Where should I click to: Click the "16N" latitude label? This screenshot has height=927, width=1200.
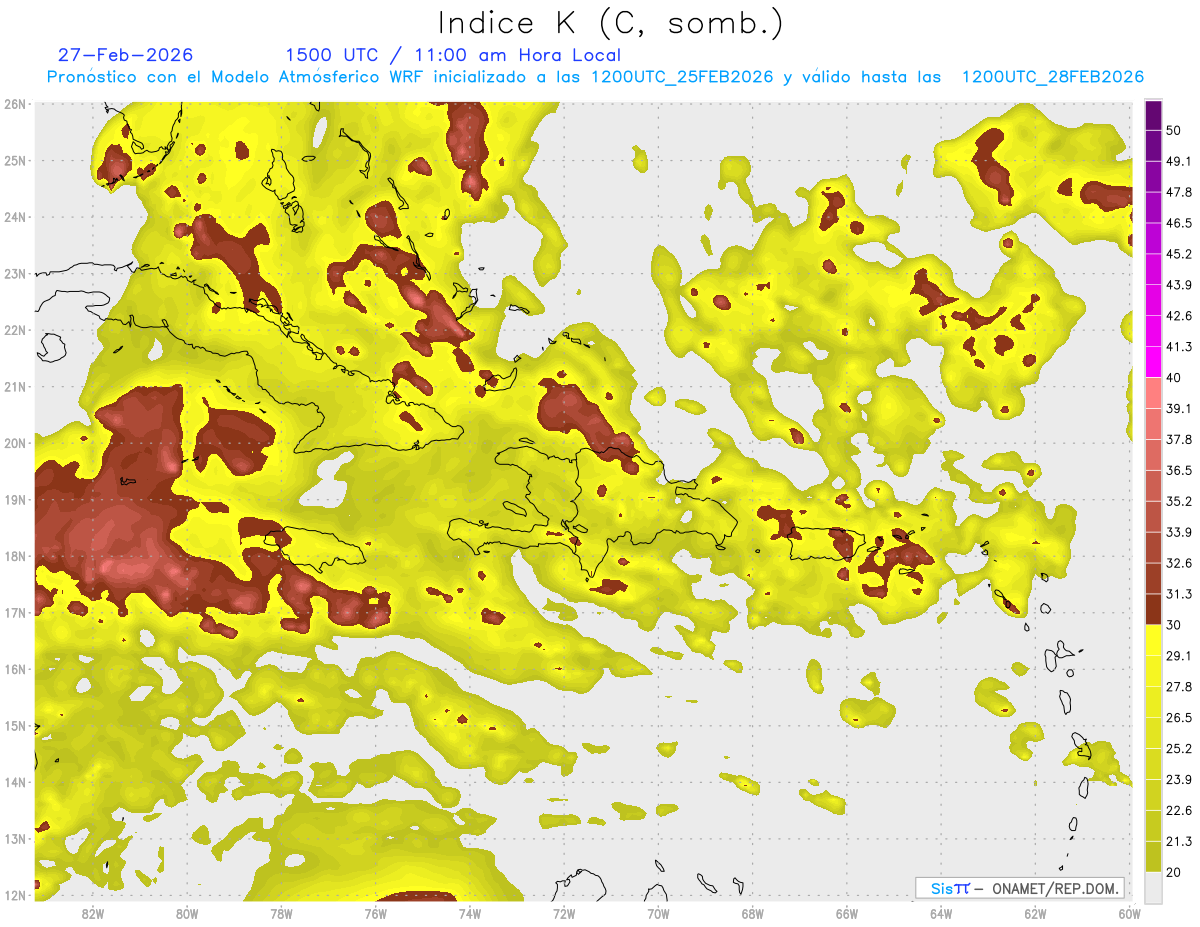click(x=15, y=669)
